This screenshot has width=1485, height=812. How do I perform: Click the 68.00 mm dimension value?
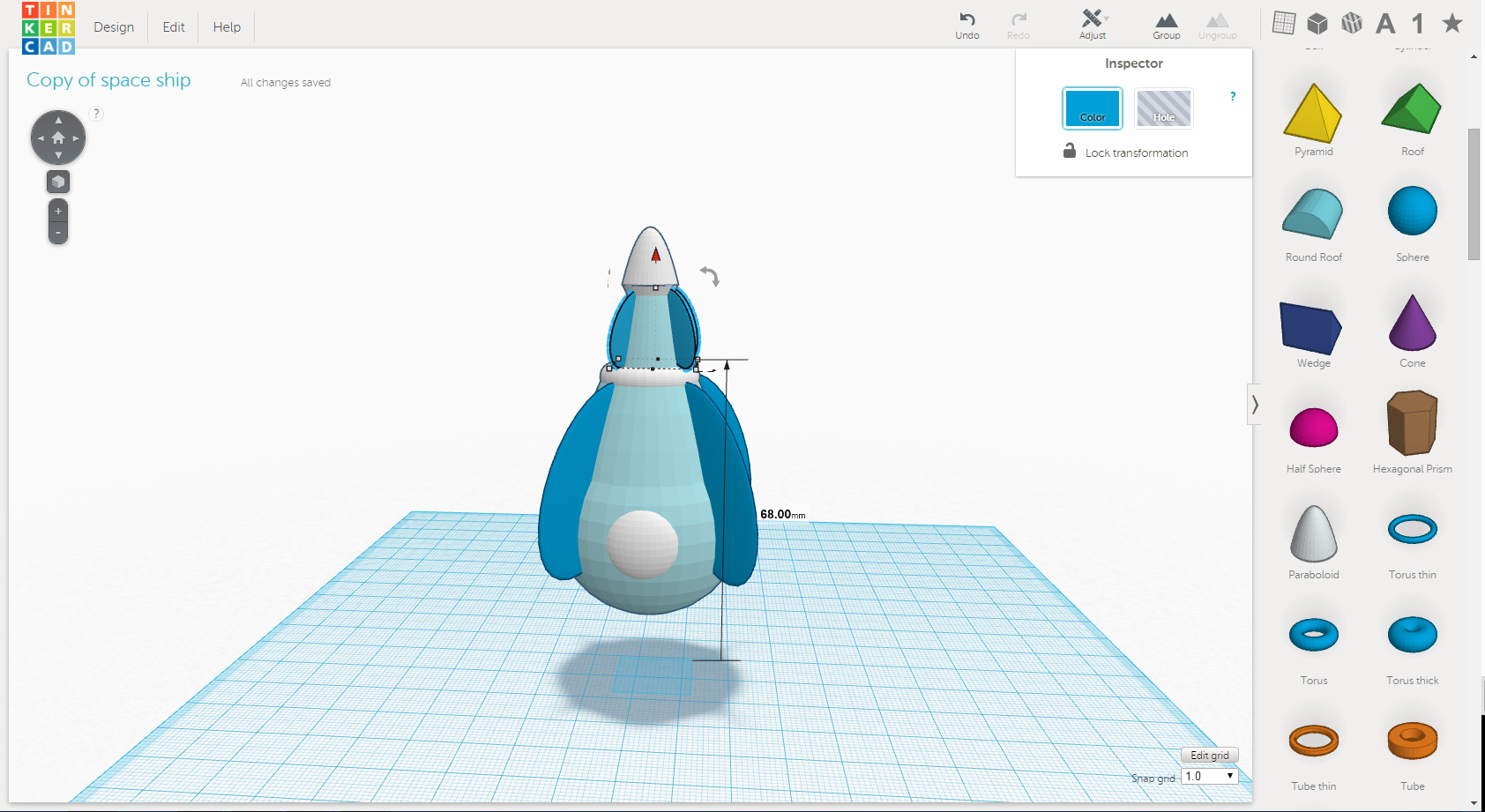(782, 514)
